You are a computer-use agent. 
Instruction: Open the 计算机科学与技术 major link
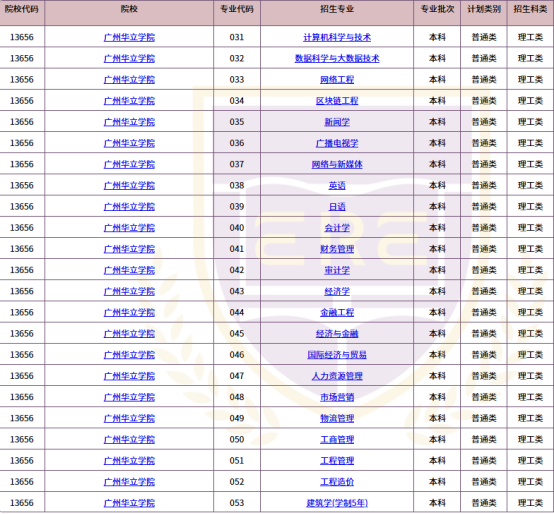tap(337, 37)
